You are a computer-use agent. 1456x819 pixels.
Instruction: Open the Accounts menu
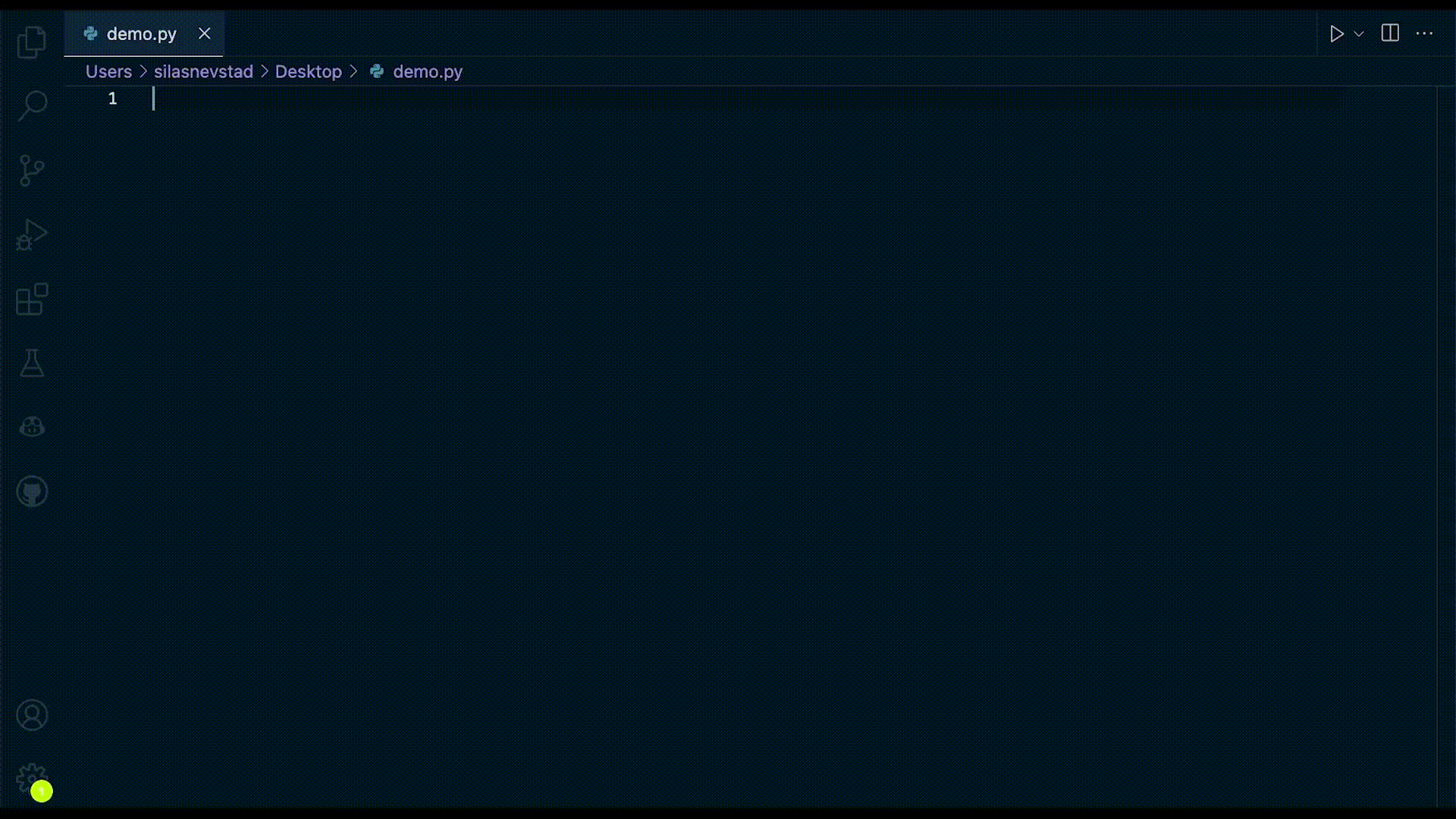[x=32, y=715]
